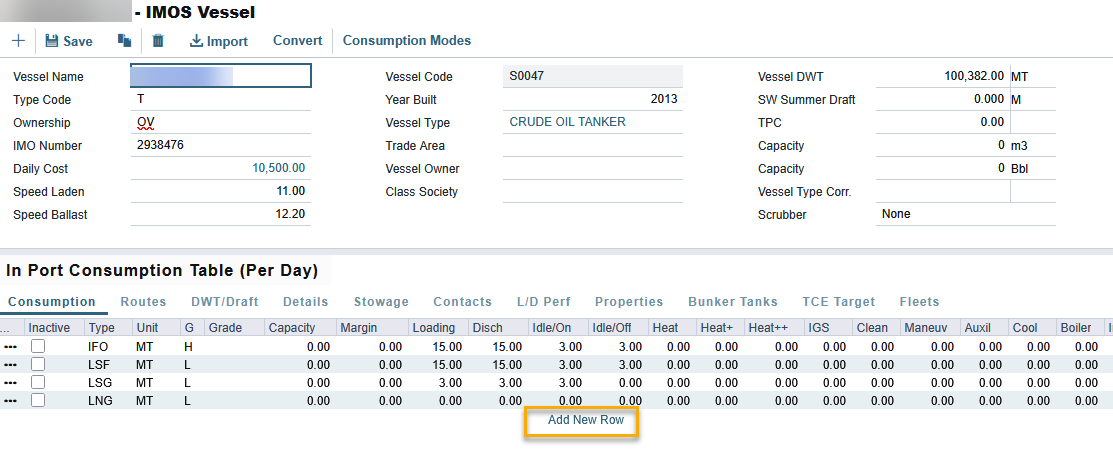Open the Scrubber field showing None
This screenshot has width=1113, height=458.
[964, 214]
